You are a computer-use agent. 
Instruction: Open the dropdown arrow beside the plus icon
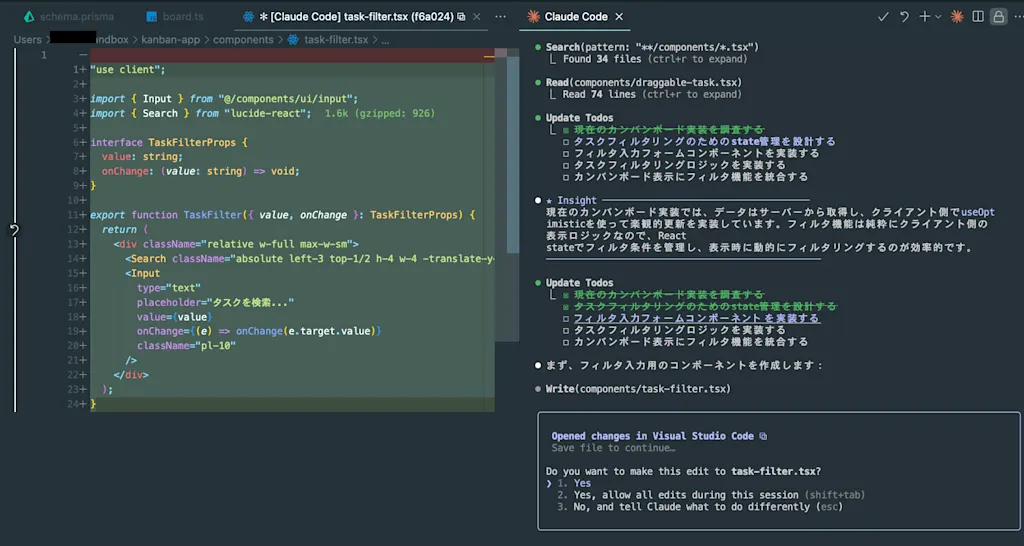click(x=938, y=17)
